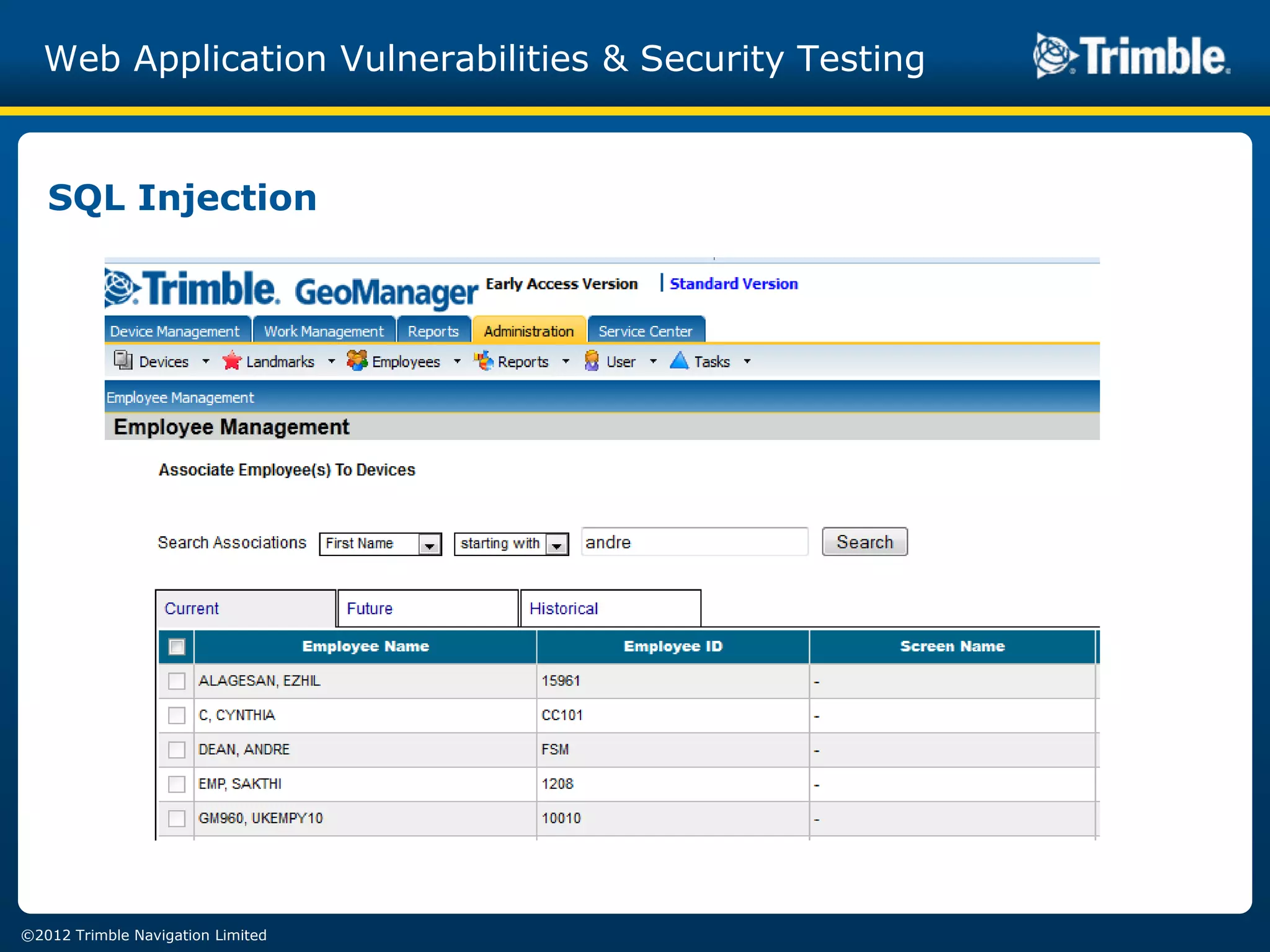Open the Reports main tab
The width and height of the screenshot is (1270, 952).
[433, 330]
